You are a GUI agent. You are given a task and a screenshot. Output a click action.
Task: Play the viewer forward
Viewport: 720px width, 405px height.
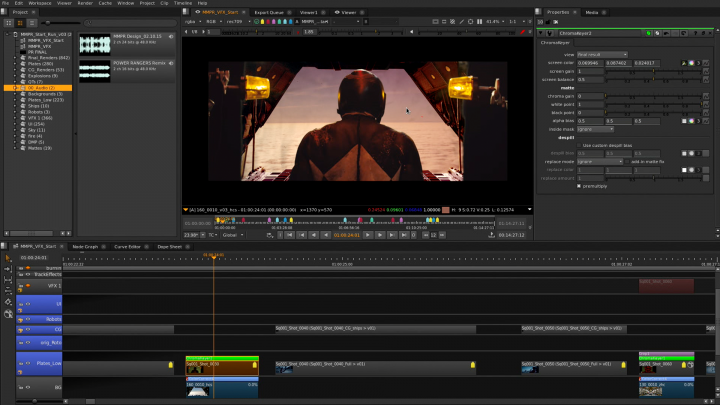click(367, 235)
